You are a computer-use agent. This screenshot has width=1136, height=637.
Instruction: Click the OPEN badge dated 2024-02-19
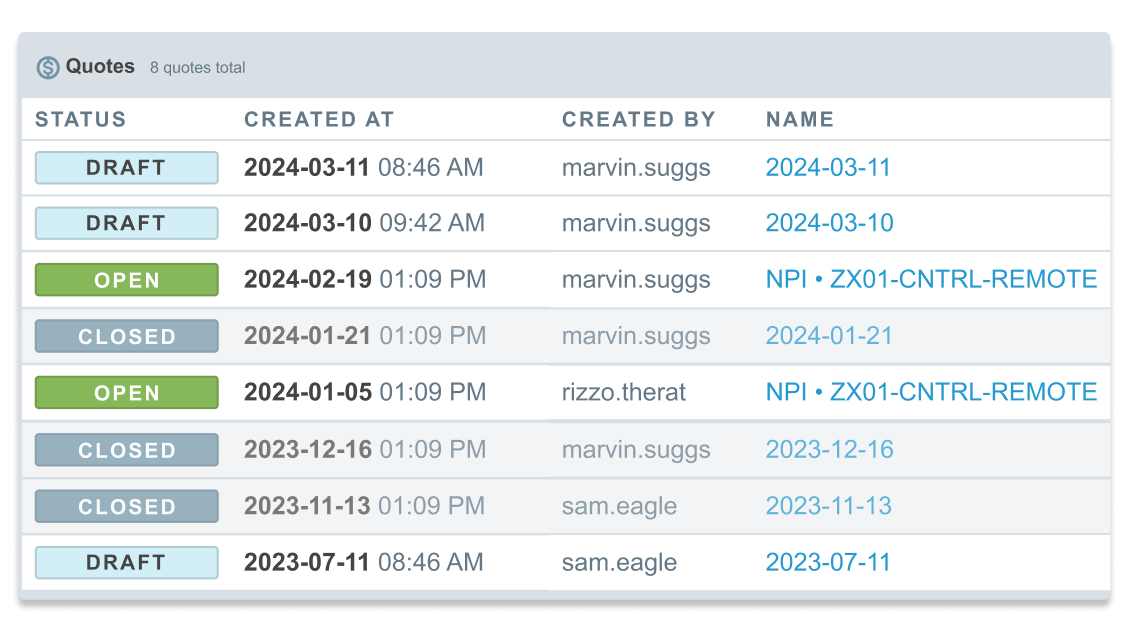point(127,280)
